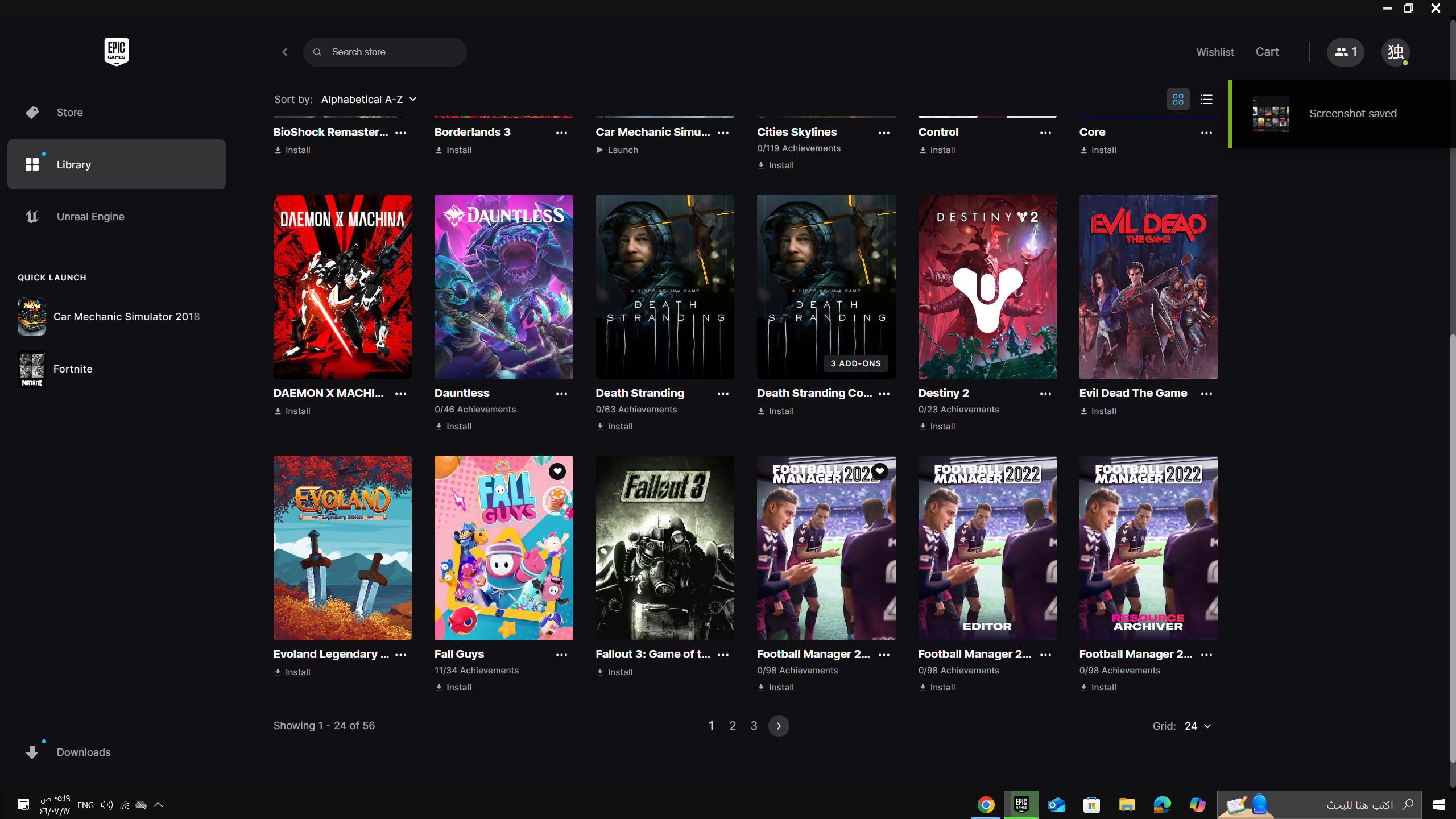Open options menu for Fallout 3
Viewport: 1456px width, 819px height.
pyautogui.click(x=723, y=655)
